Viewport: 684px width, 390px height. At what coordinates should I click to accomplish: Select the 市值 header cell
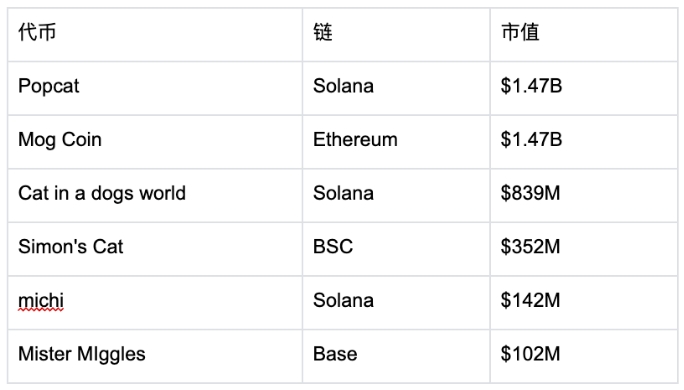coord(584,34)
